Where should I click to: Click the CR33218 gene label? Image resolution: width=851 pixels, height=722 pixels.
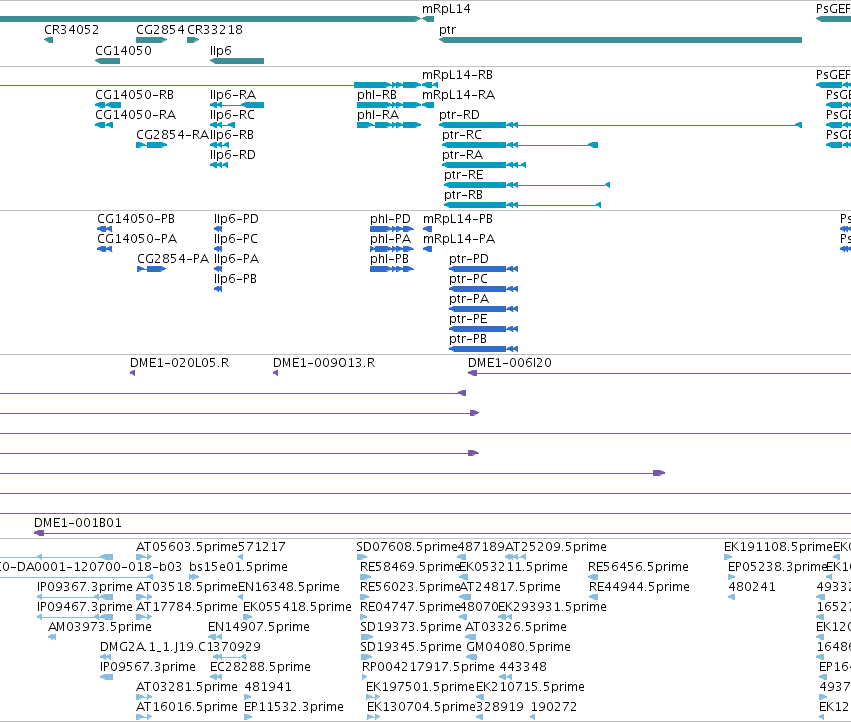(215, 30)
